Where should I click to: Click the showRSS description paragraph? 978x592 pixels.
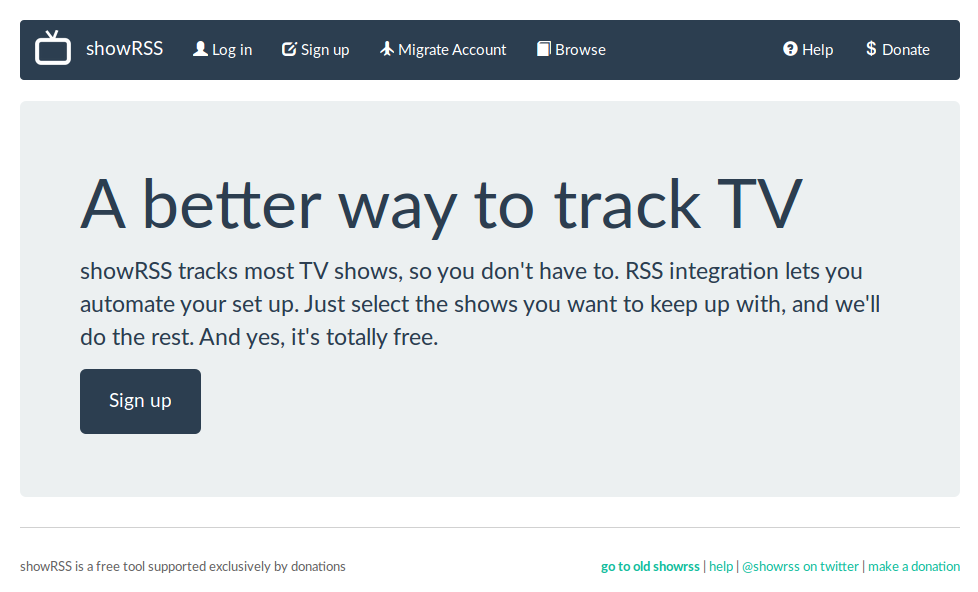coord(480,304)
